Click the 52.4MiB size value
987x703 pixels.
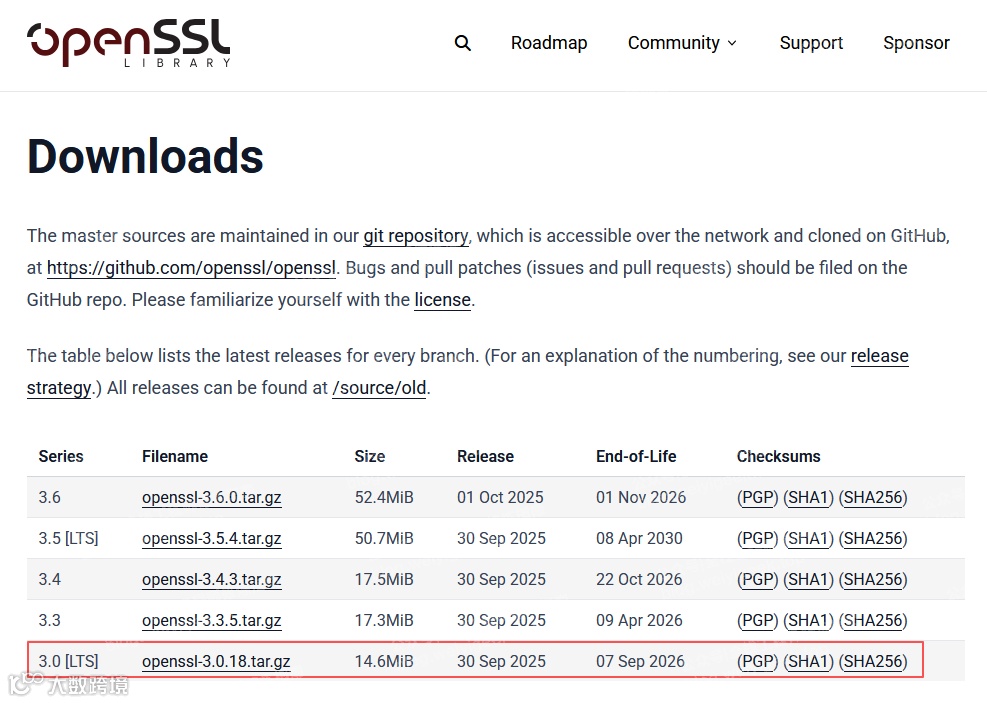384,497
